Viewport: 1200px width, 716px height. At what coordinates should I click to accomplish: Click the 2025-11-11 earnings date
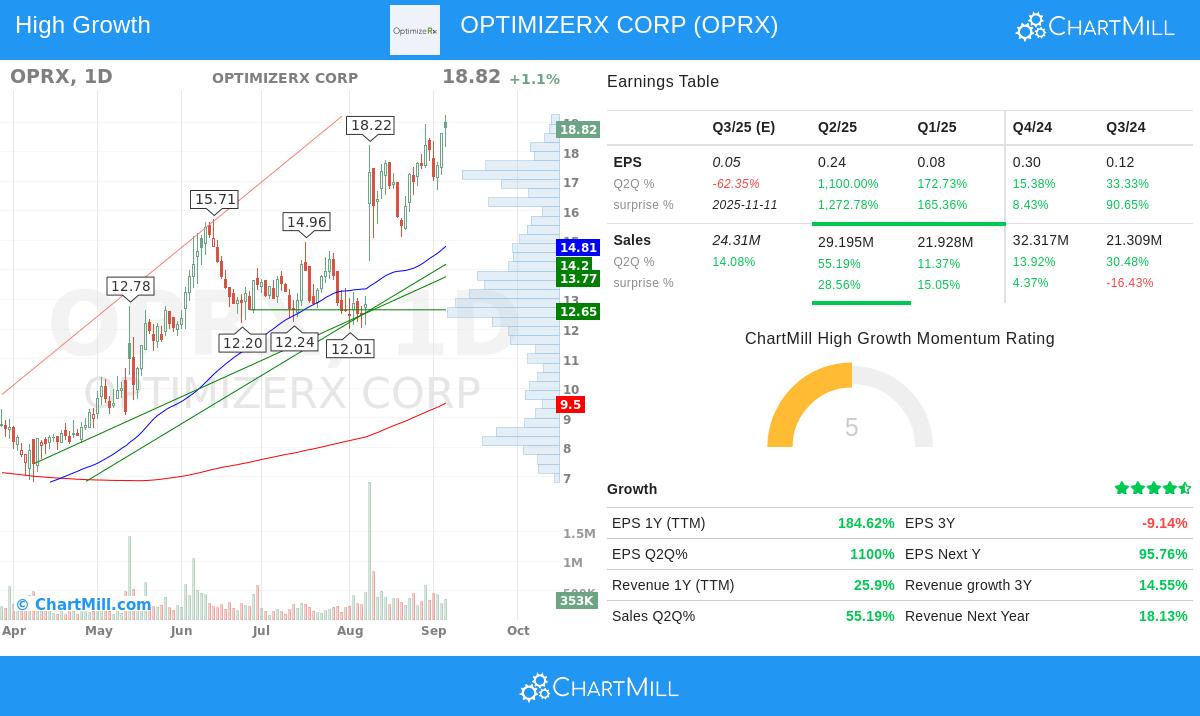pyautogui.click(x=745, y=205)
